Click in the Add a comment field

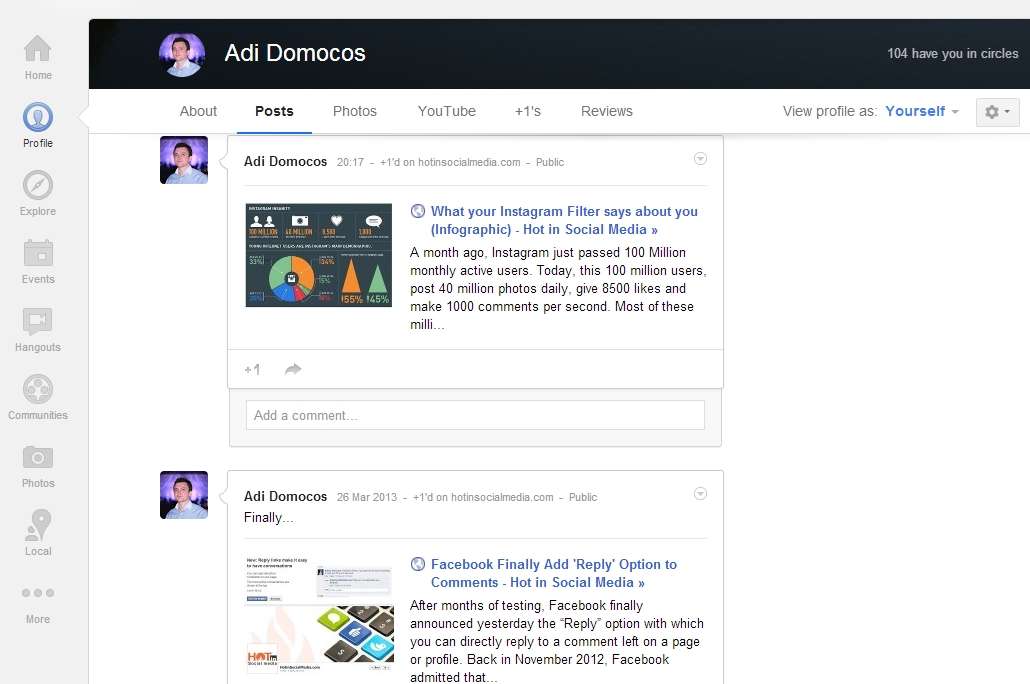pyautogui.click(x=475, y=415)
